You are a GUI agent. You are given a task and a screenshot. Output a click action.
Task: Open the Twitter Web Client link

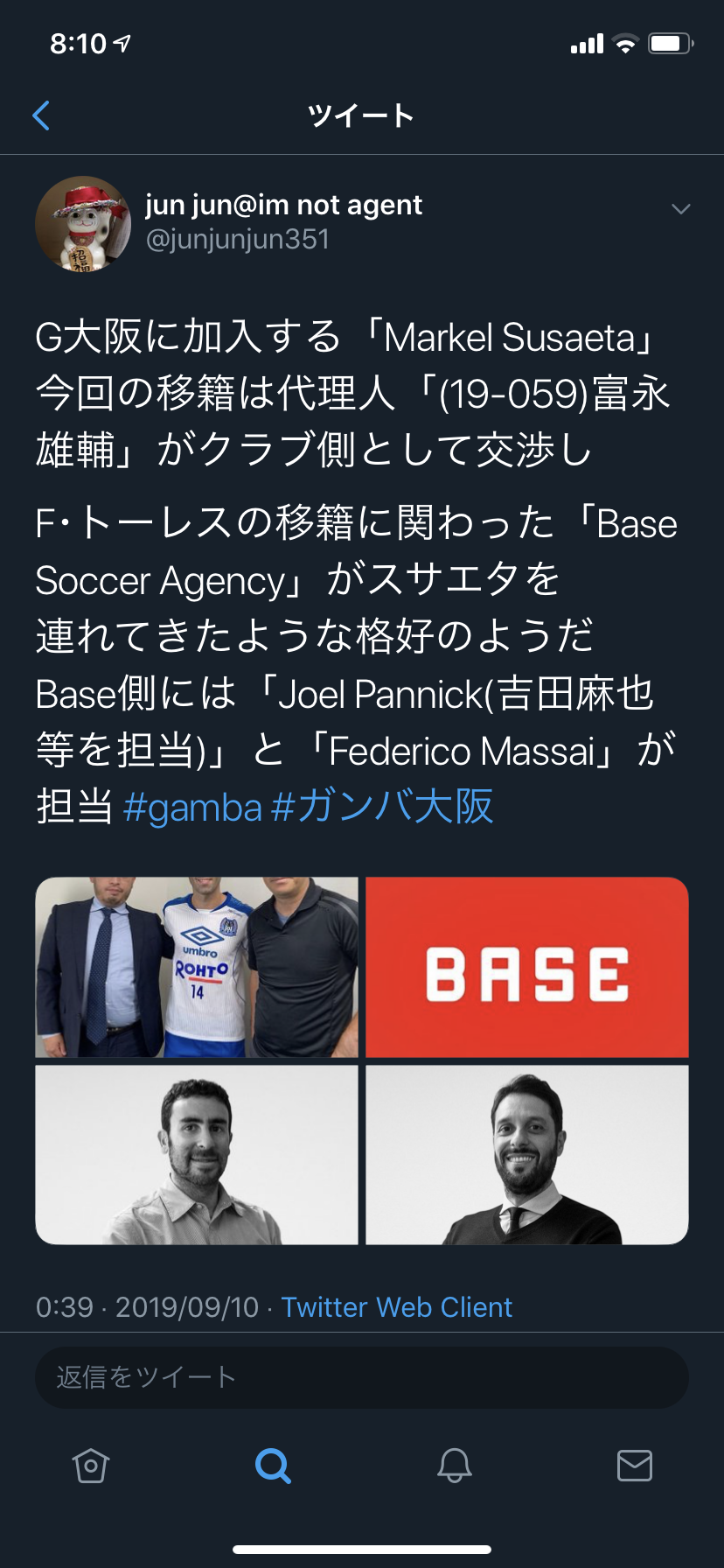click(396, 1307)
